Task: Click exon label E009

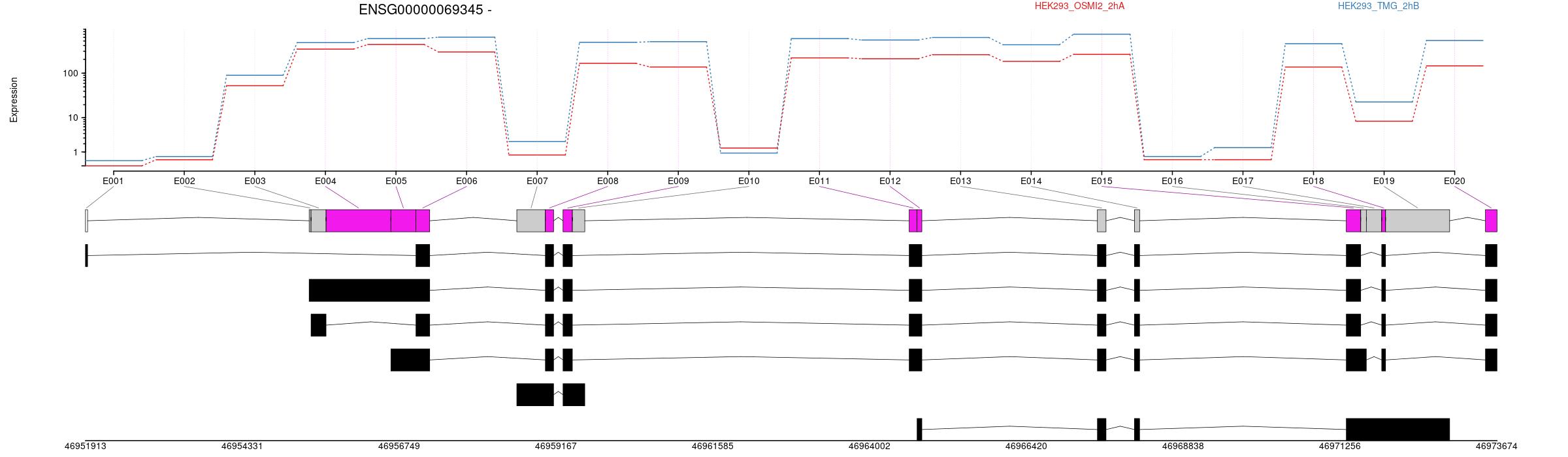Action: (678, 181)
